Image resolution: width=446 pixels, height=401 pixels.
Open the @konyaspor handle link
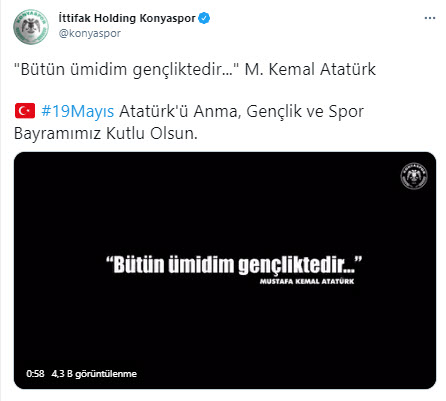(x=90, y=33)
